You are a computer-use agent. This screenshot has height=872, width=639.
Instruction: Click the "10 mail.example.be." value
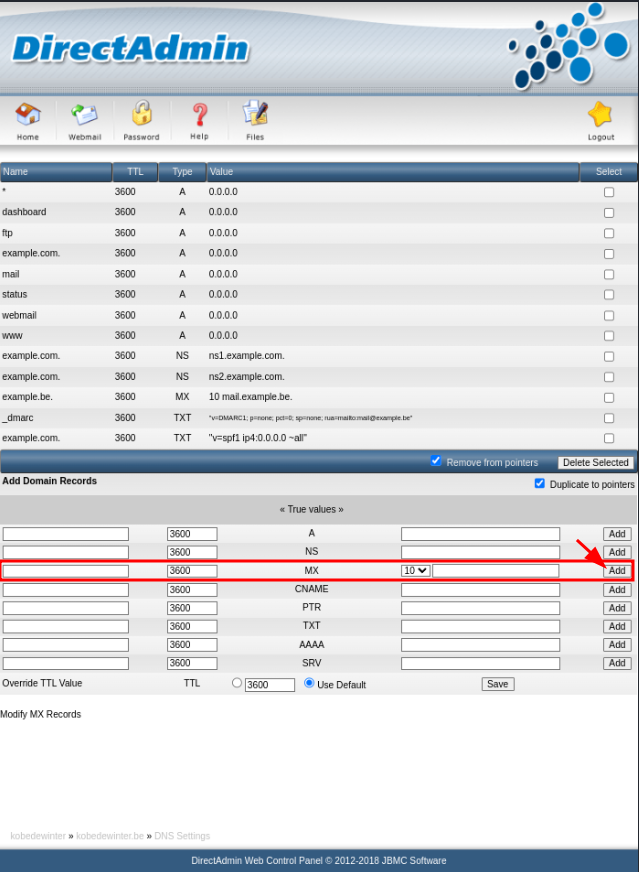[250, 397]
